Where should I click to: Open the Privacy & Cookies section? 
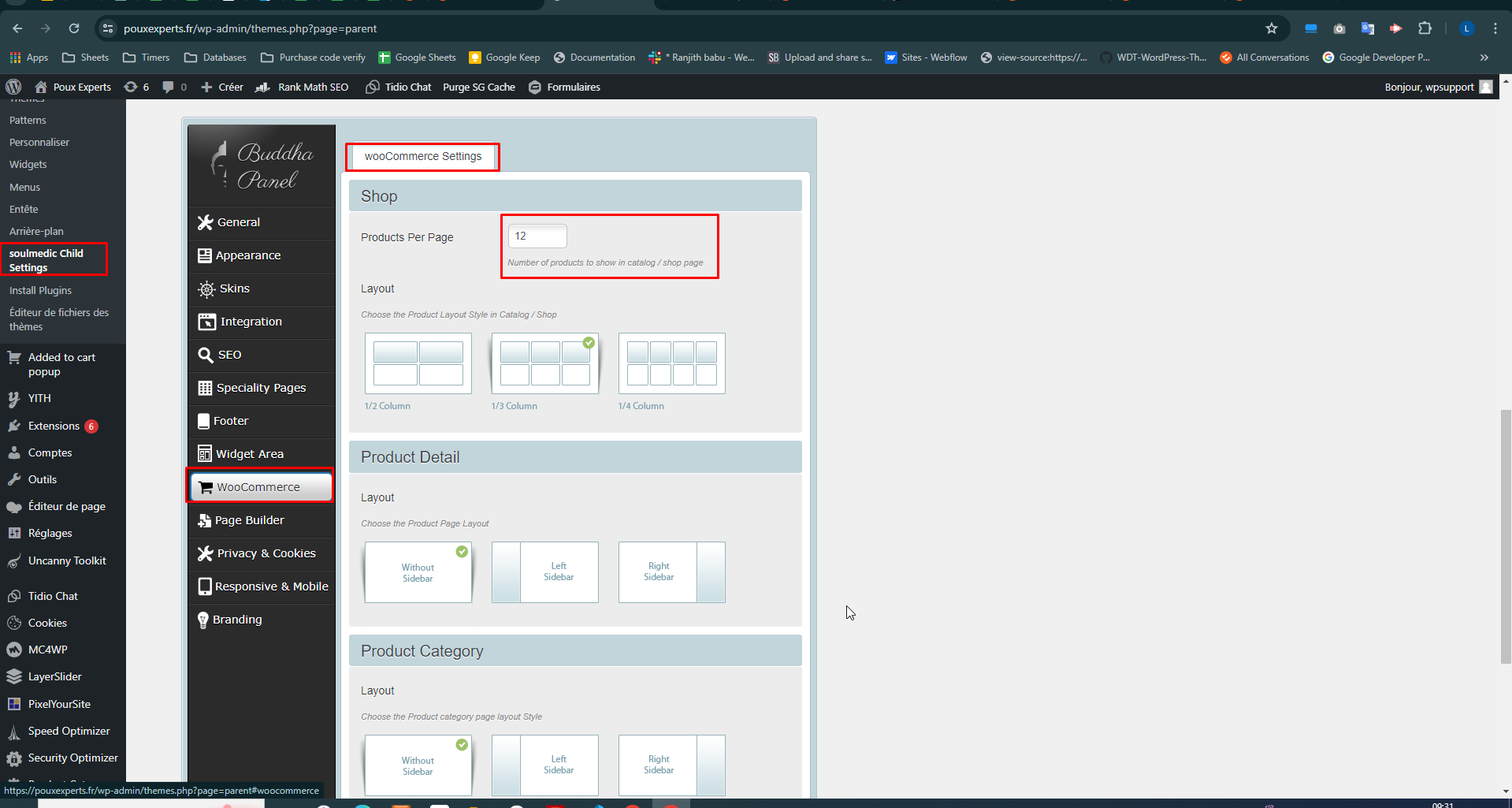point(262,553)
